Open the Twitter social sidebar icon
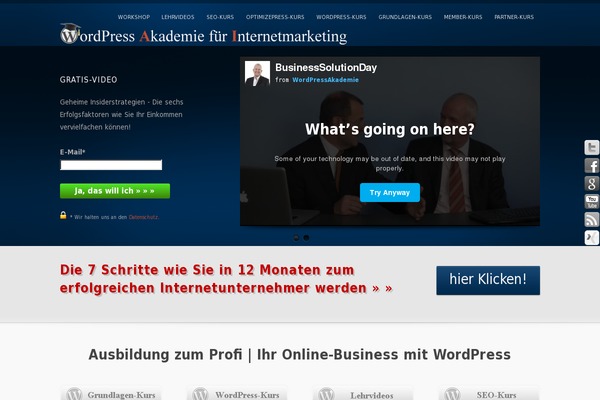 tap(592, 147)
